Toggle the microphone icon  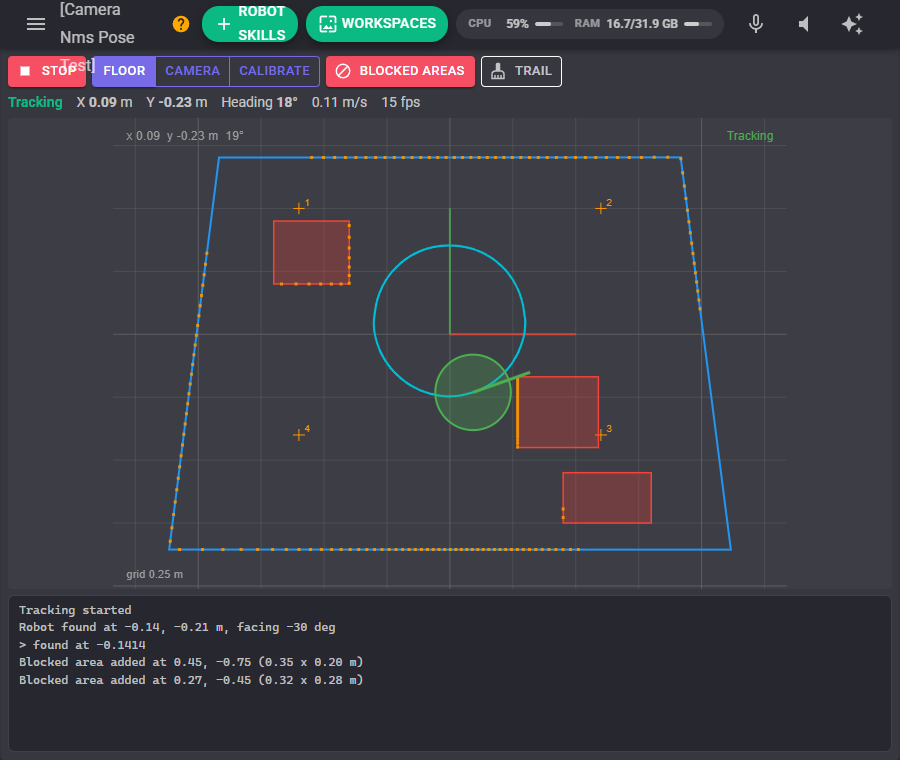[x=756, y=24]
